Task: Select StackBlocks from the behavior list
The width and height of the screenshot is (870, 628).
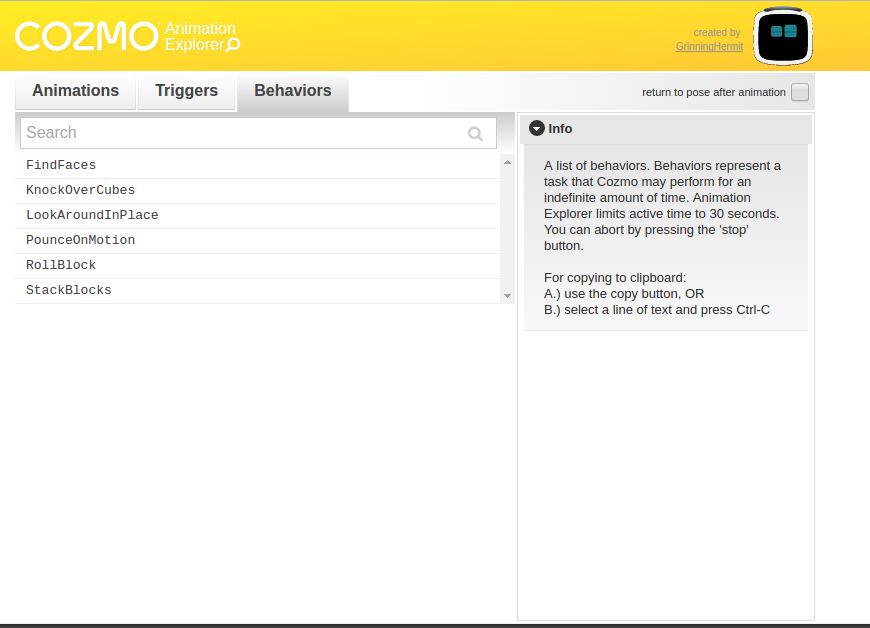Action: [69, 290]
